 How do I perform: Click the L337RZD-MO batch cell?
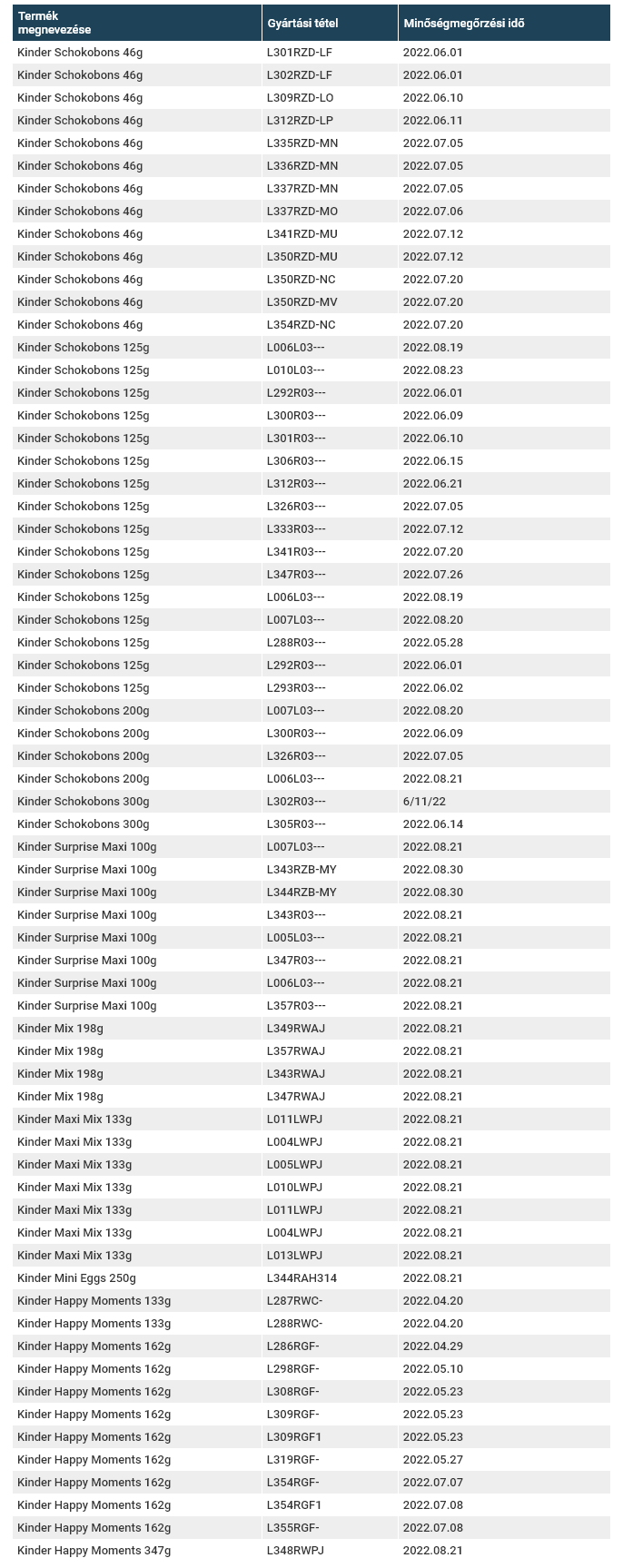click(x=302, y=212)
